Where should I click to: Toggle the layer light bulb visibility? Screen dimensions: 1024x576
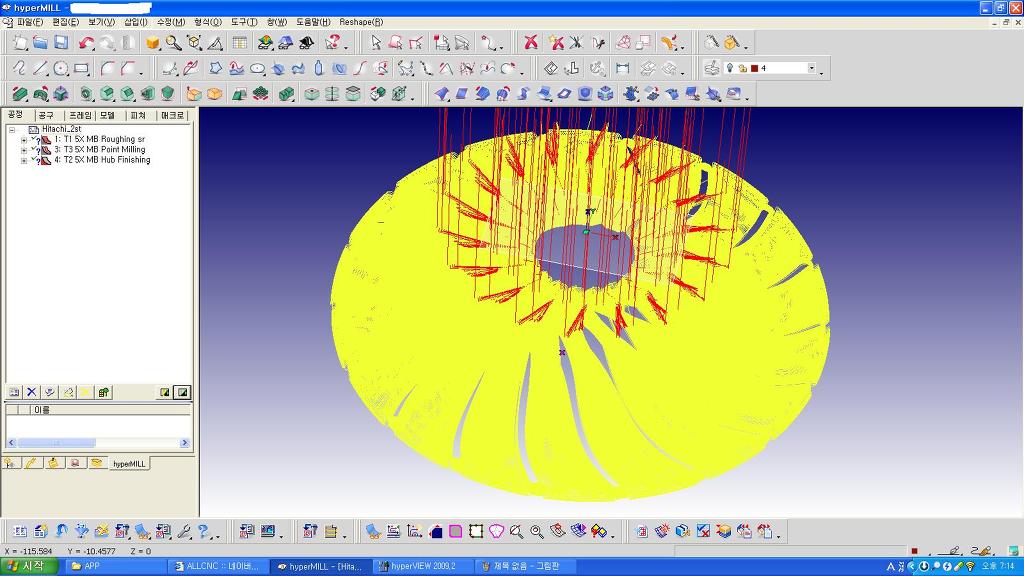(x=729, y=69)
